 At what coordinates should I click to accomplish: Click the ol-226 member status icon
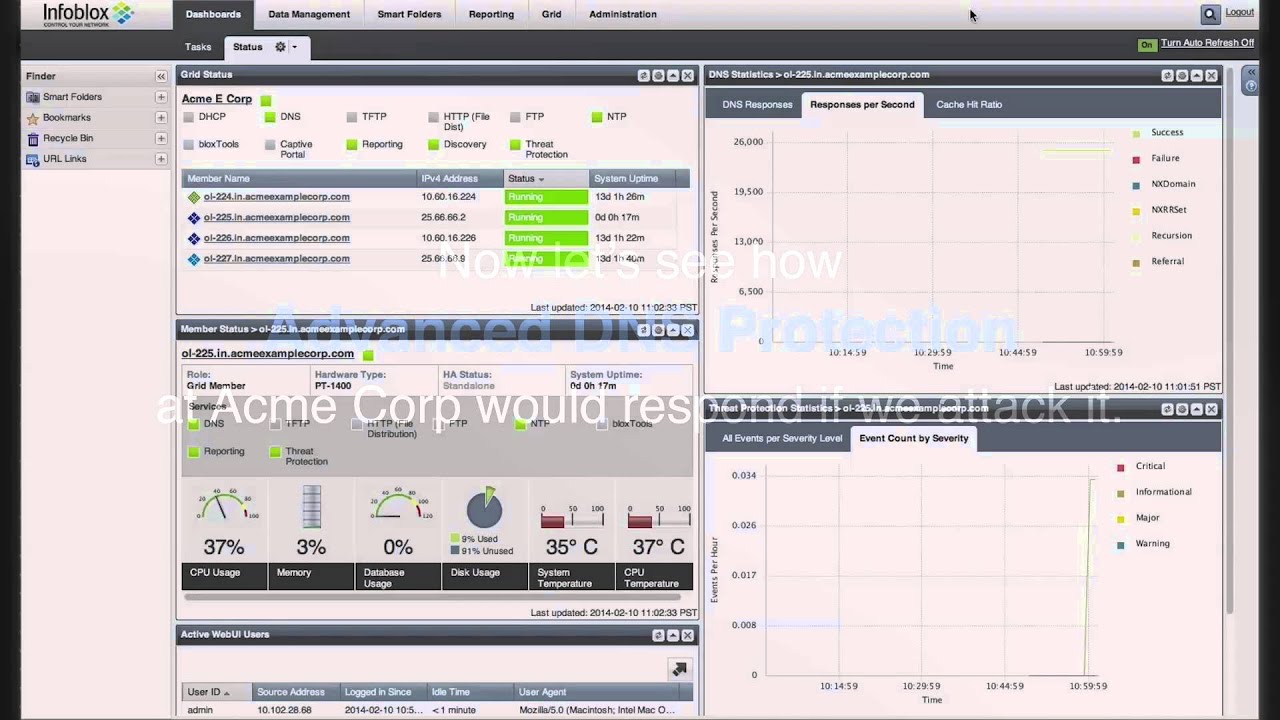(x=194, y=238)
